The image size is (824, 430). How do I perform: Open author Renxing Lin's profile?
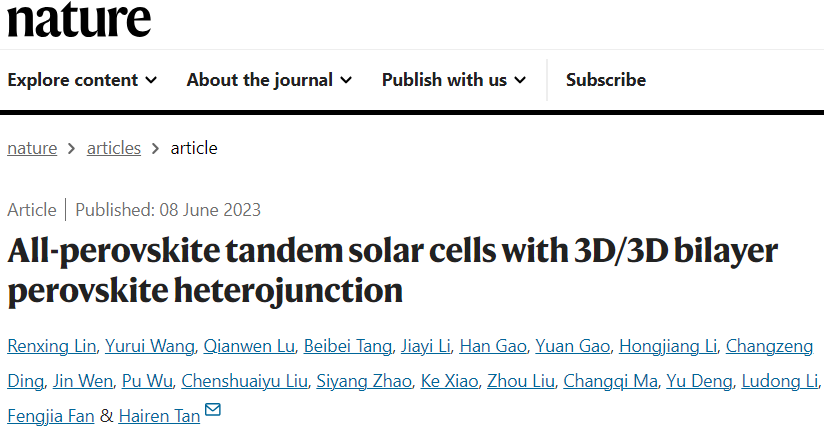tap(52, 346)
